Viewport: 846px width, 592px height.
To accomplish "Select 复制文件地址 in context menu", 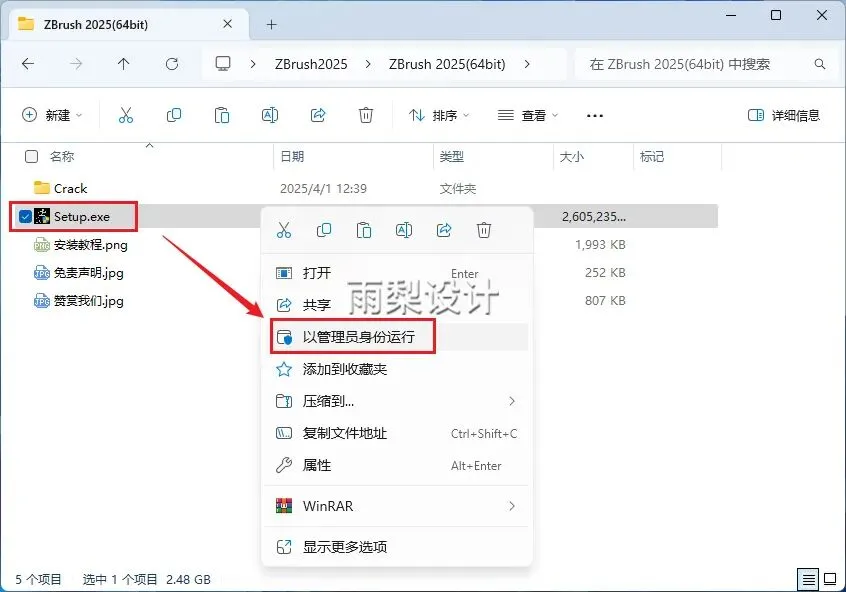I will pos(397,433).
